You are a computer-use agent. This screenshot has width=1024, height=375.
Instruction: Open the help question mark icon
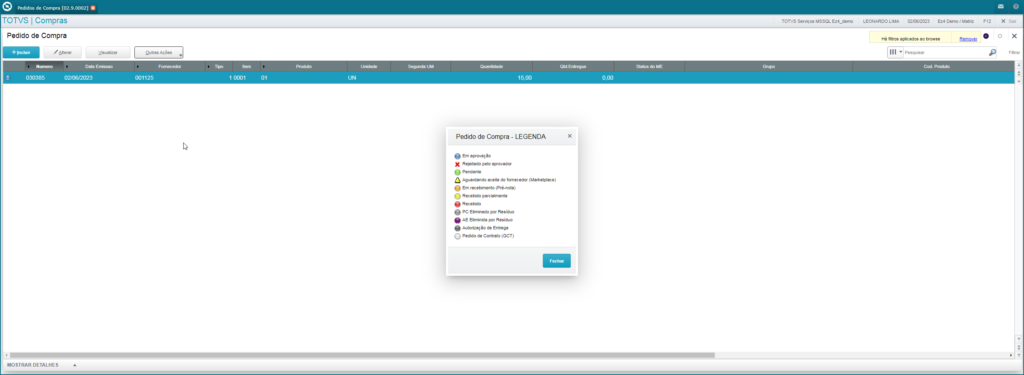[1016, 7]
